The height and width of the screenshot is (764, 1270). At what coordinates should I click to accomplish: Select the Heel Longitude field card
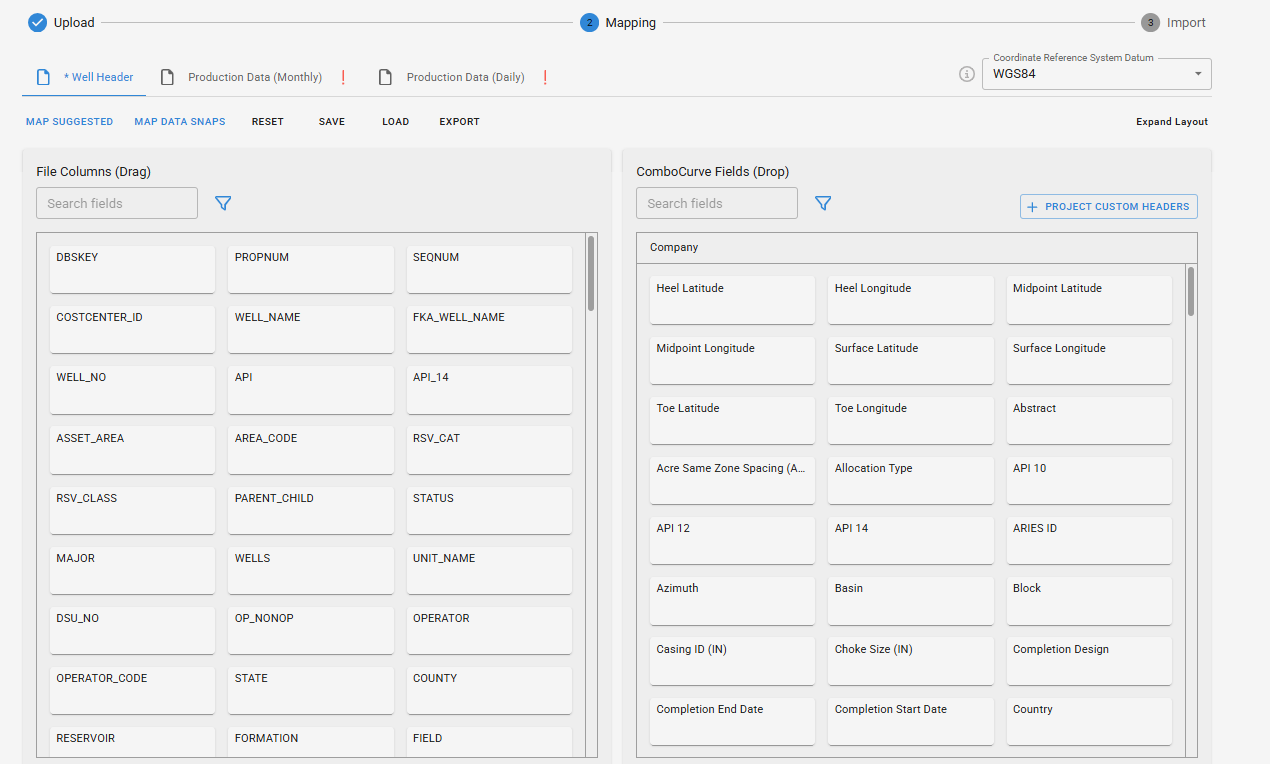coord(911,300)
